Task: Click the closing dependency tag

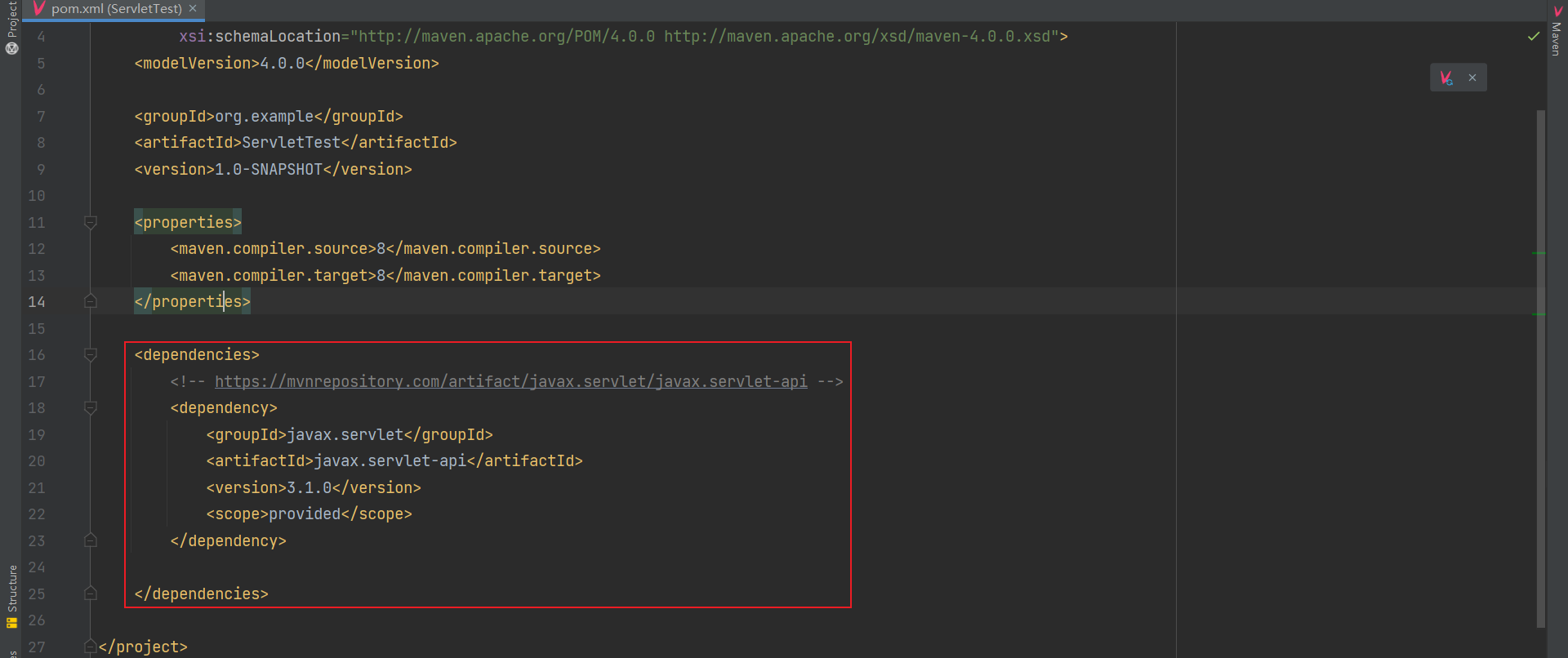Action: point(228,540)
